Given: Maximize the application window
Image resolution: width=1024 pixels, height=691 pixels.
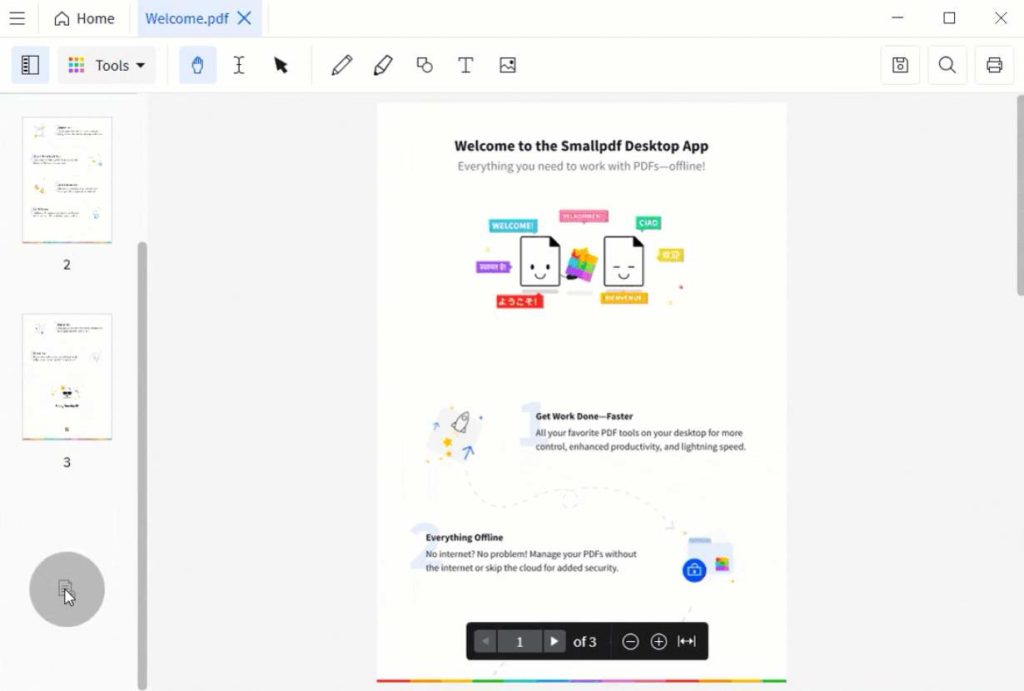Looking at the screenshot, I should (x=950, y=18).
